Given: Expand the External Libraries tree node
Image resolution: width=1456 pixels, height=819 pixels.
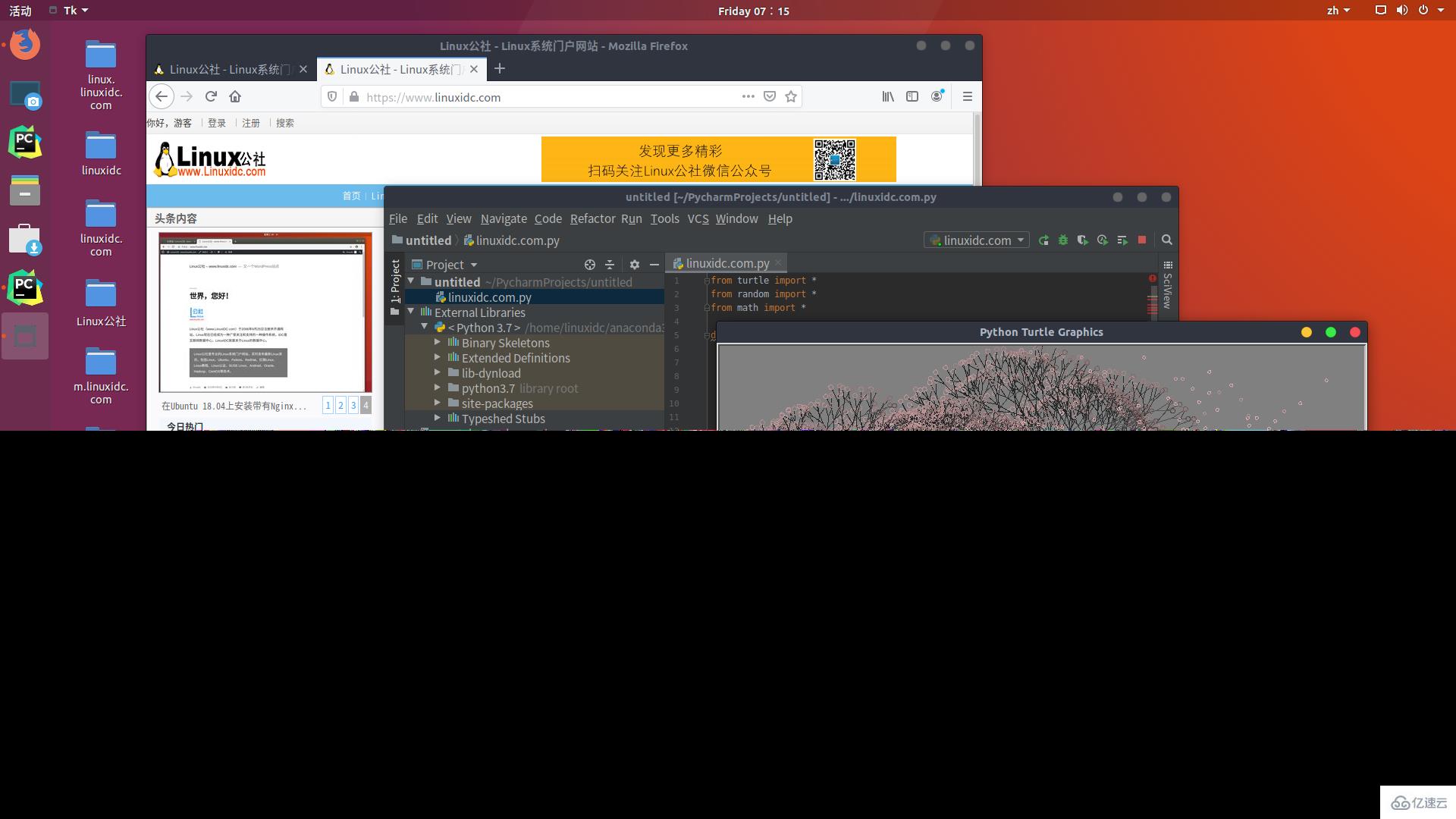Looking at the screenshot, I should 411,312.
